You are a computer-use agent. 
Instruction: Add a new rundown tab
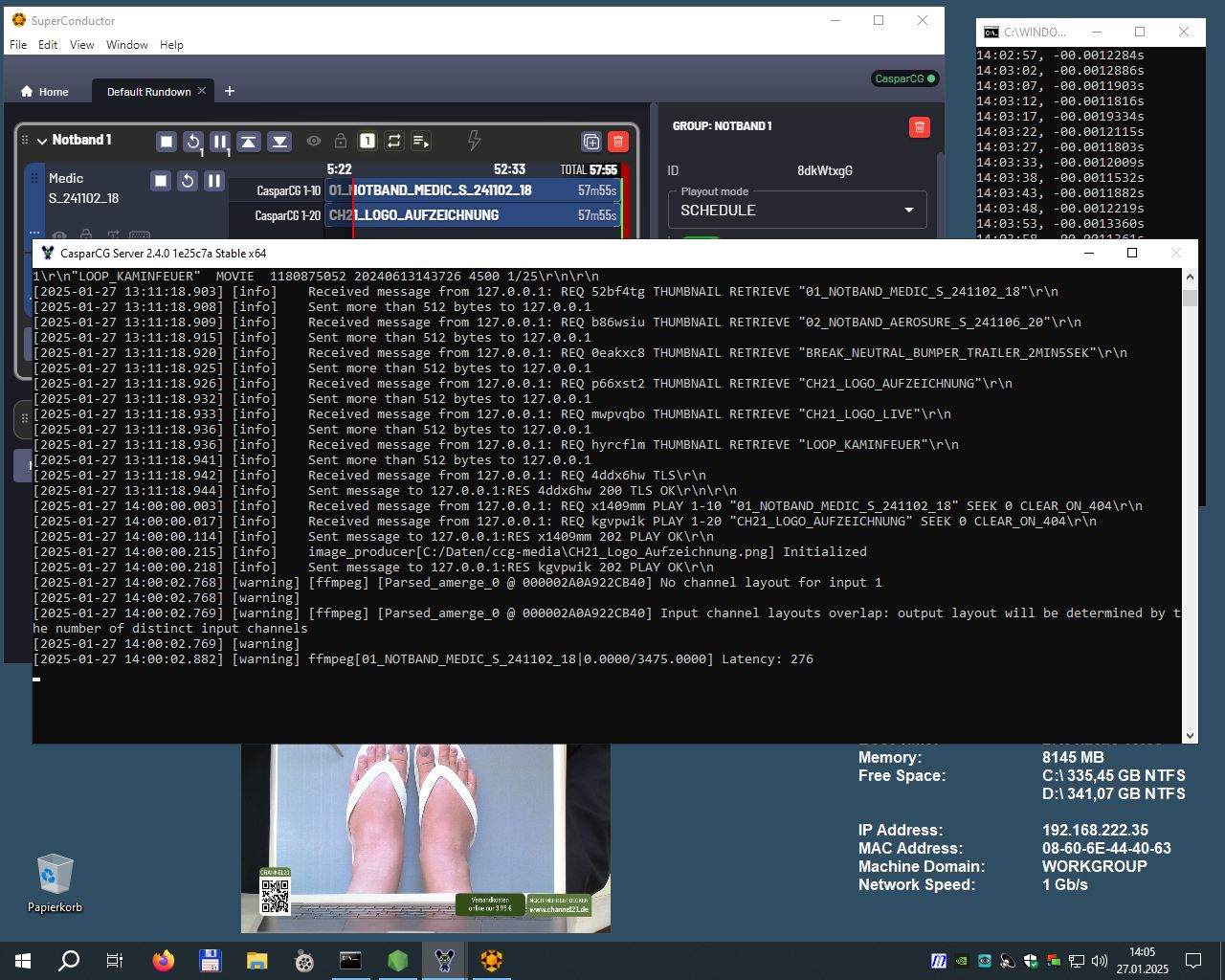[230, 91]
